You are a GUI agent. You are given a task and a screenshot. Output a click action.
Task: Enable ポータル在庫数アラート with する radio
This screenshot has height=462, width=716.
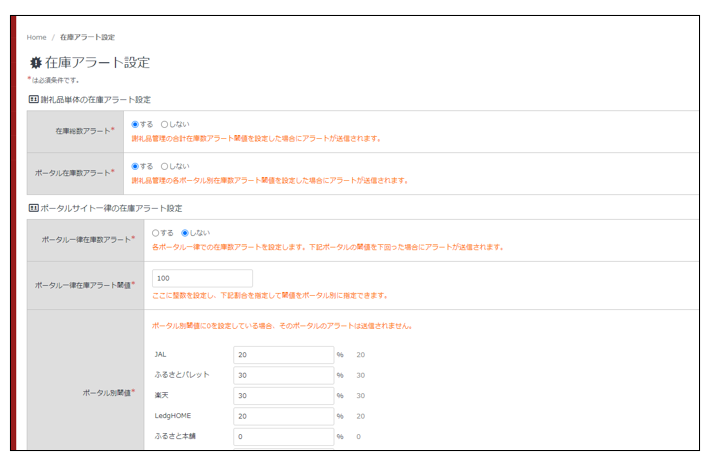coord(136,166)
